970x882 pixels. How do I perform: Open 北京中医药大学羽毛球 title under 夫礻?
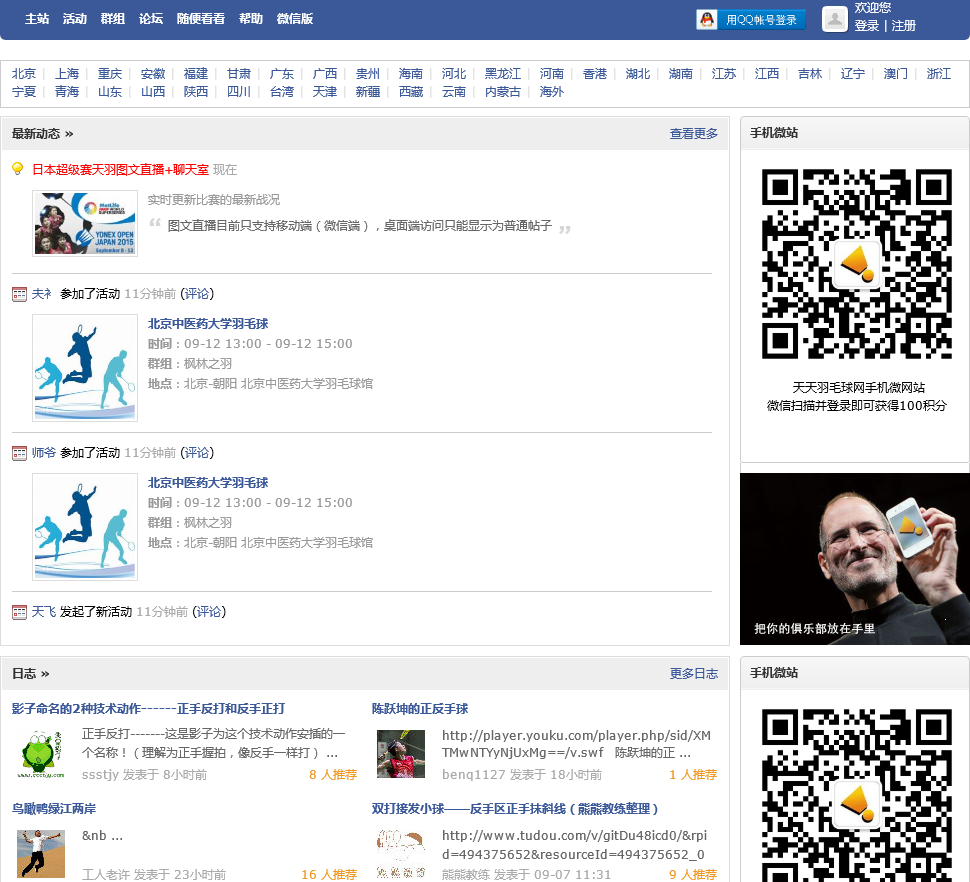tap(208, 323)
